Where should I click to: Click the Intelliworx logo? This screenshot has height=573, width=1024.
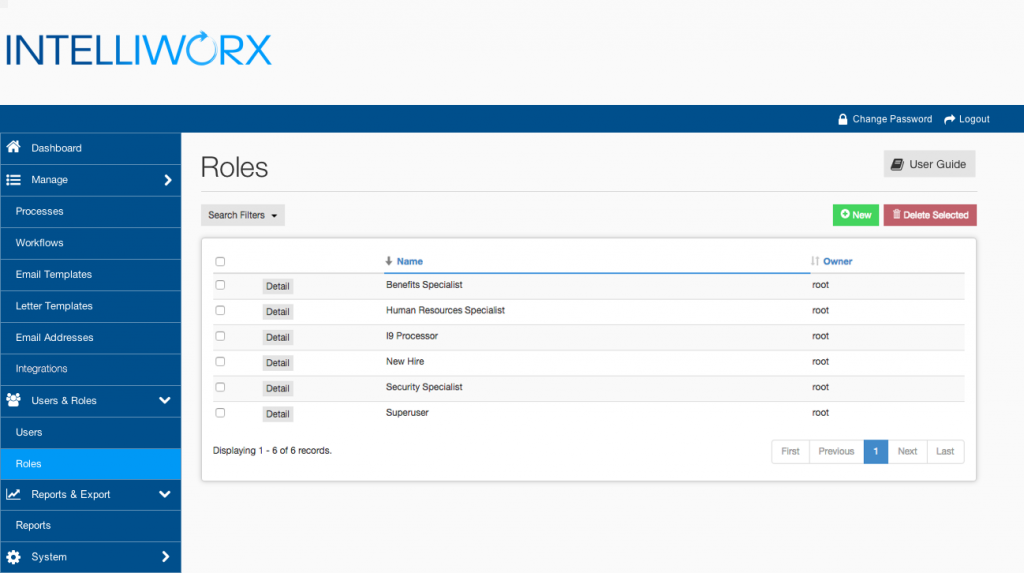click(x=138, y=50)
